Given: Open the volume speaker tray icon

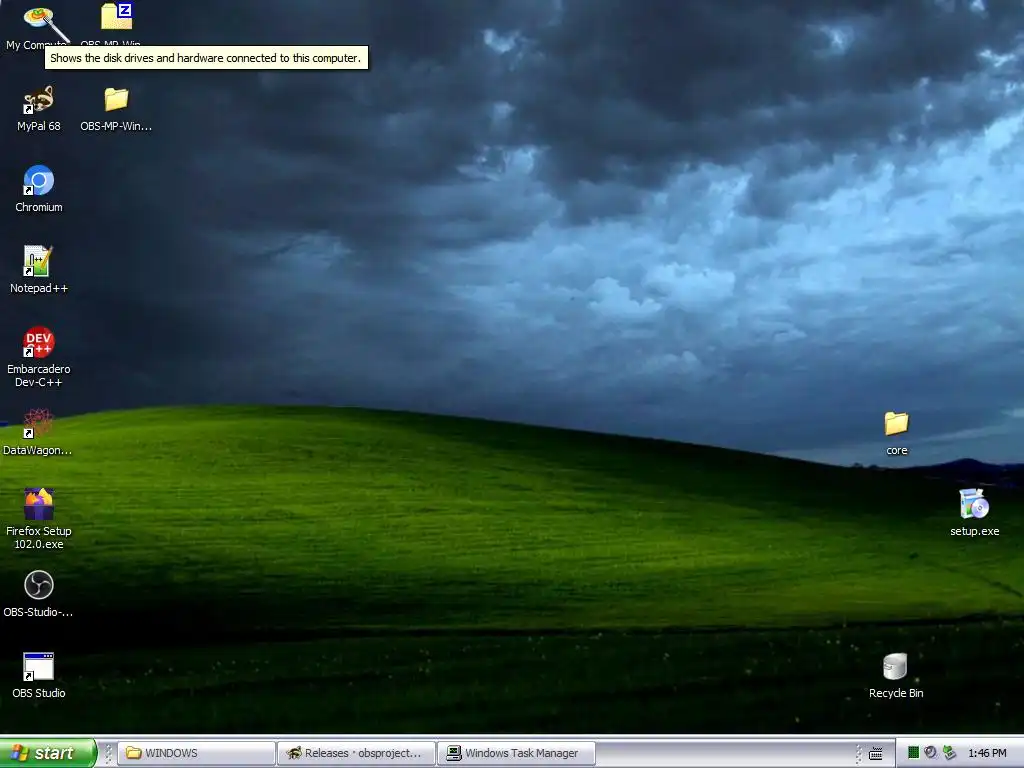Looking at the screenshot, I should point(931,753).
